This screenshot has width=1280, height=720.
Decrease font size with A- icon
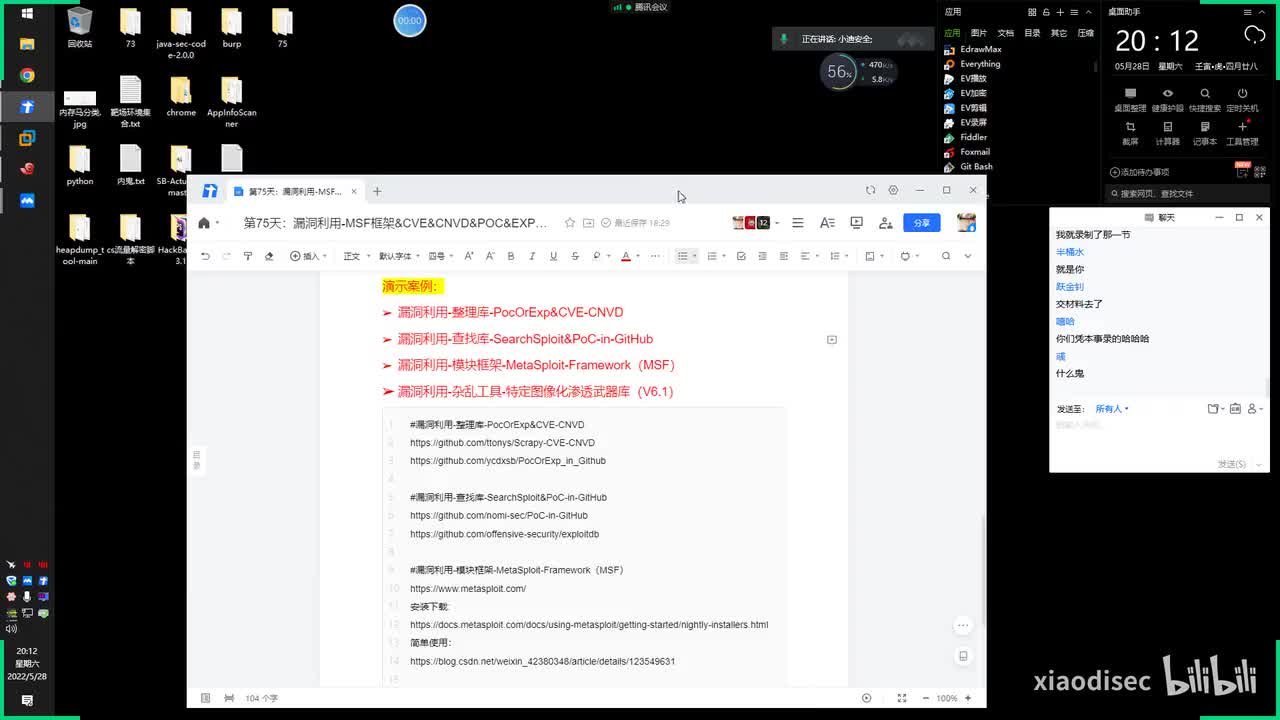click(490, 256)
